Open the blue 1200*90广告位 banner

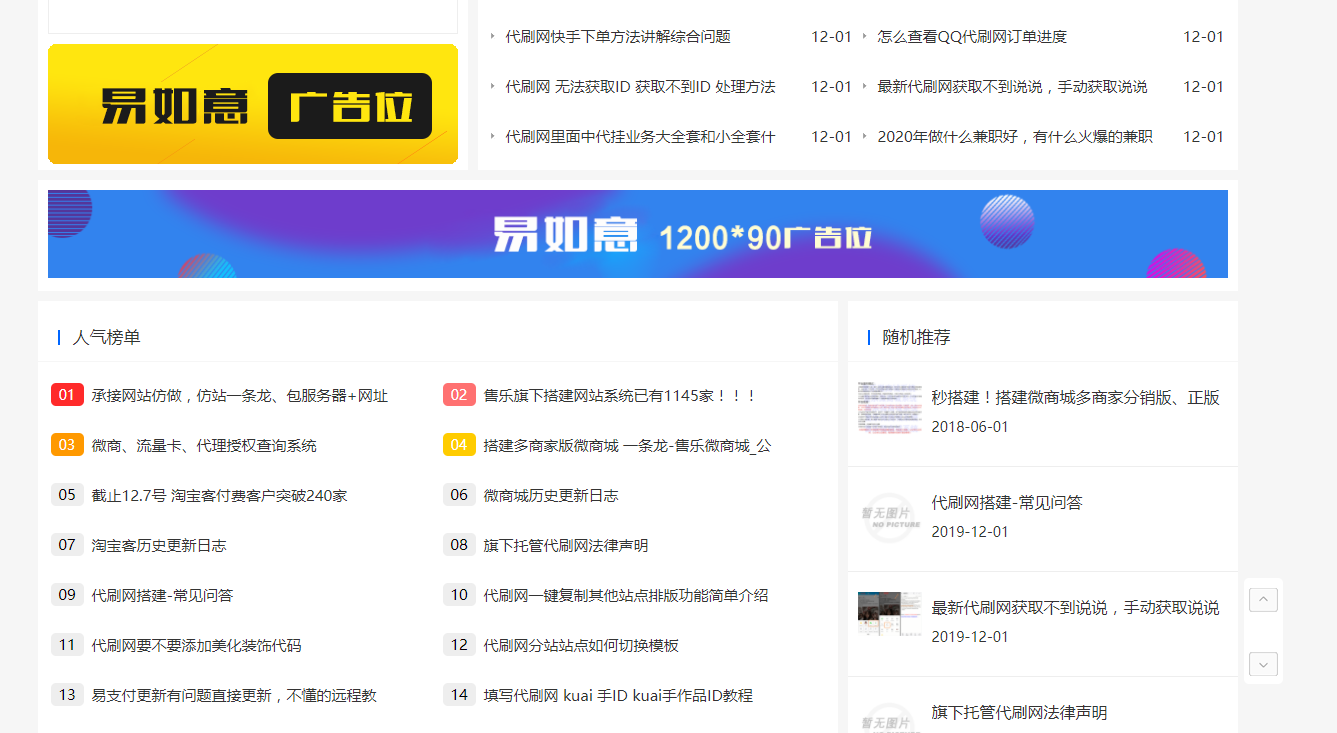coord(637,234)
